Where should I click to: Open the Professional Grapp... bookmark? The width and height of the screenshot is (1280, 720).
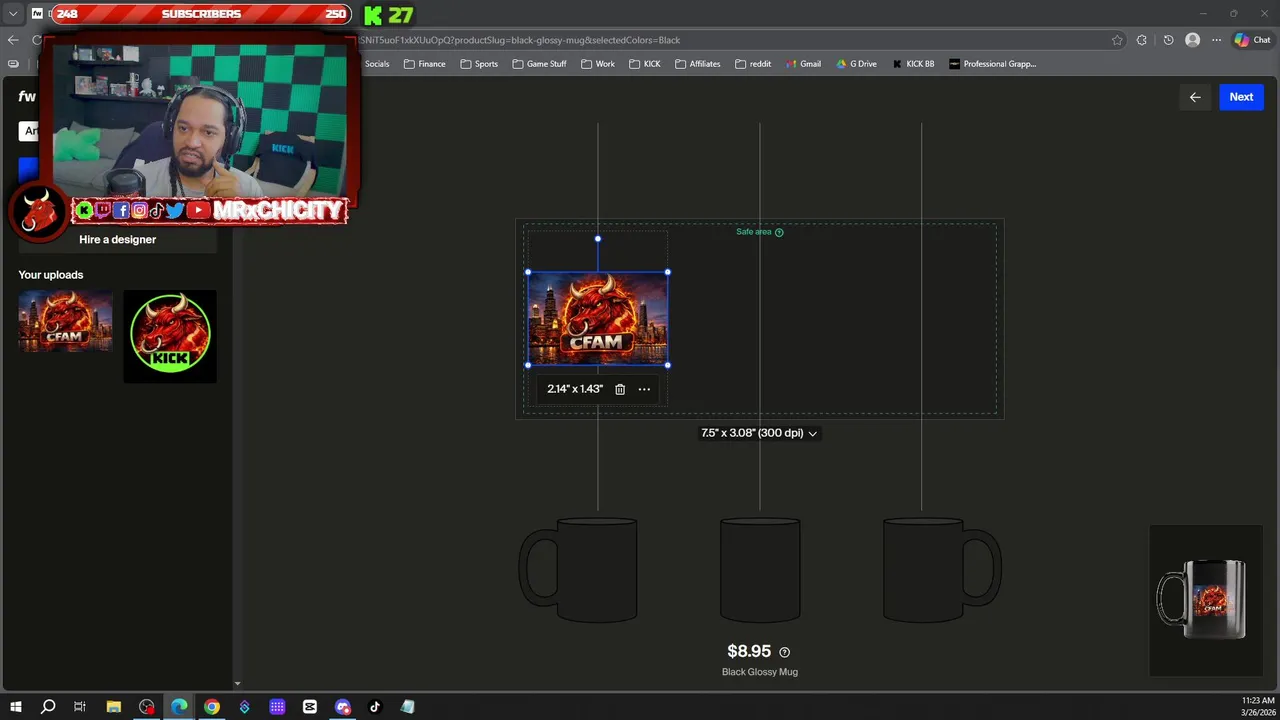(x=992, y=64)
